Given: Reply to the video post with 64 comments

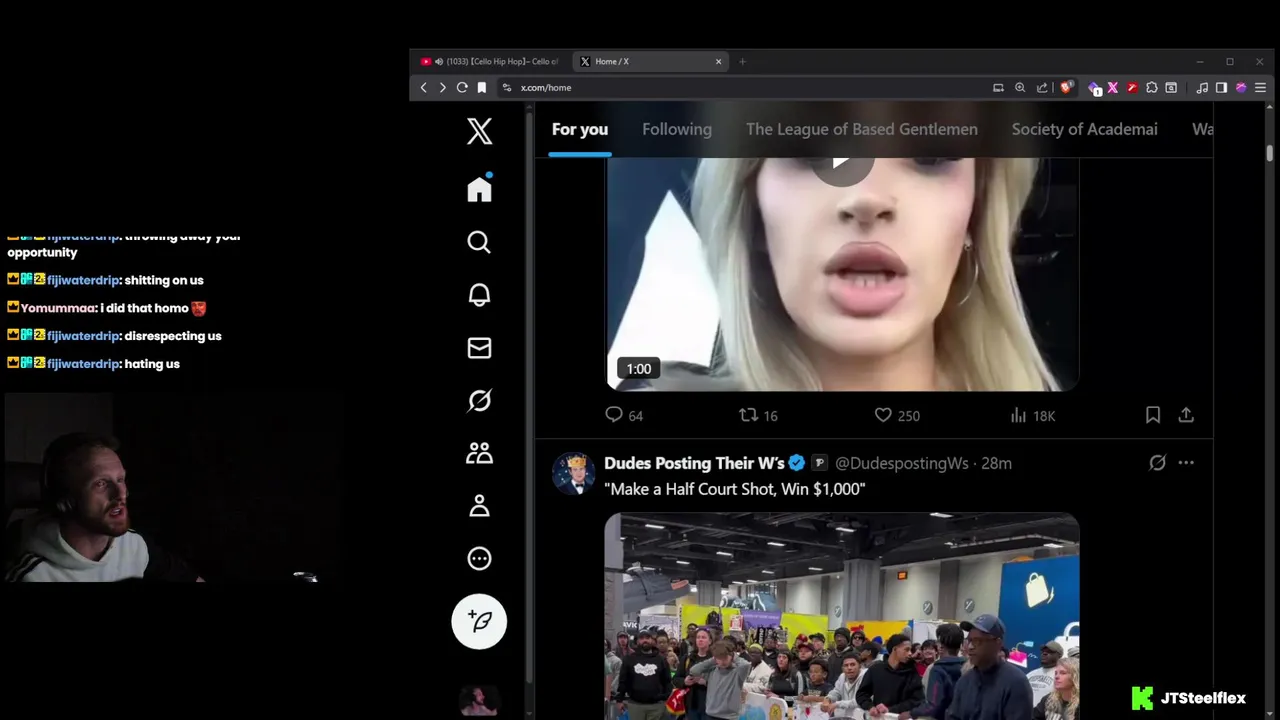Looking at the screenshot, I should pos(624,415).
